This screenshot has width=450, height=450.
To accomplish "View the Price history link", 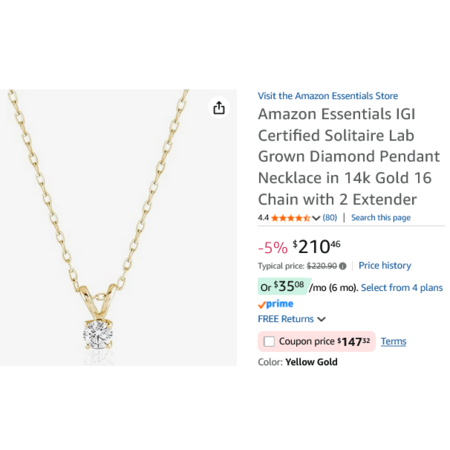I will [385, 266].
